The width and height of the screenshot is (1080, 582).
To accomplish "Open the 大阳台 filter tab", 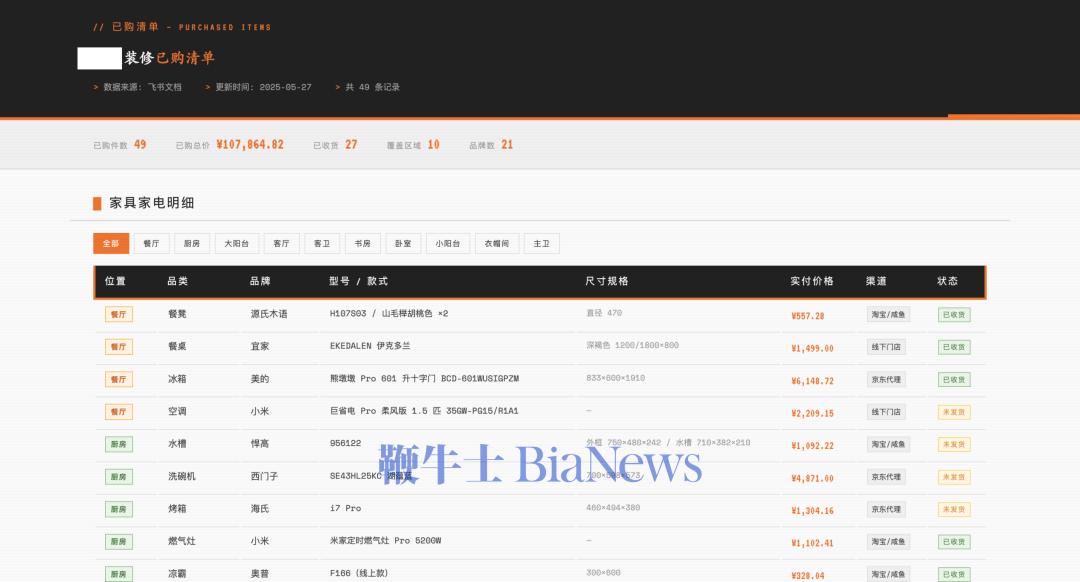I will pyautogui.click(x=236, y=243).
